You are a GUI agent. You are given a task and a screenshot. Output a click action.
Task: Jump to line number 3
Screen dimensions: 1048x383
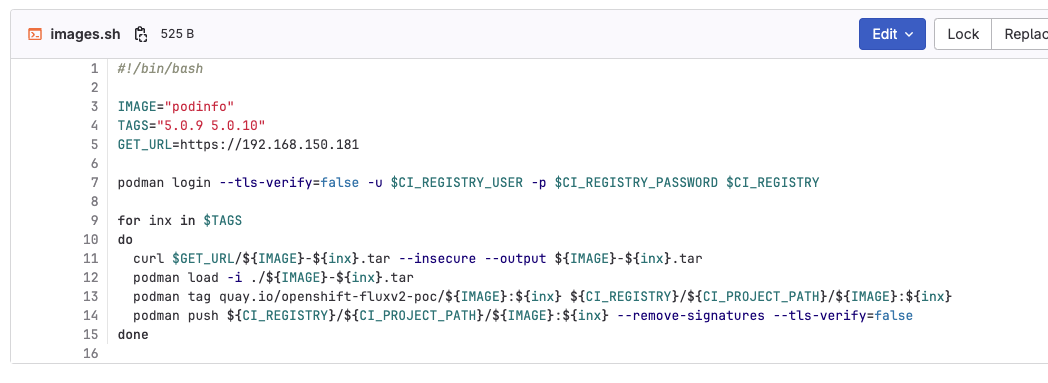click(94, 106)
